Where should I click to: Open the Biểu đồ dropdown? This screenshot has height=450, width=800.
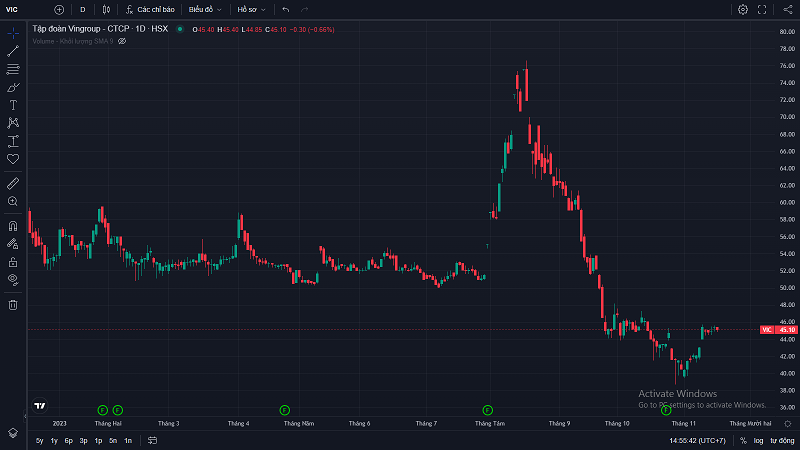pos(205,9)
